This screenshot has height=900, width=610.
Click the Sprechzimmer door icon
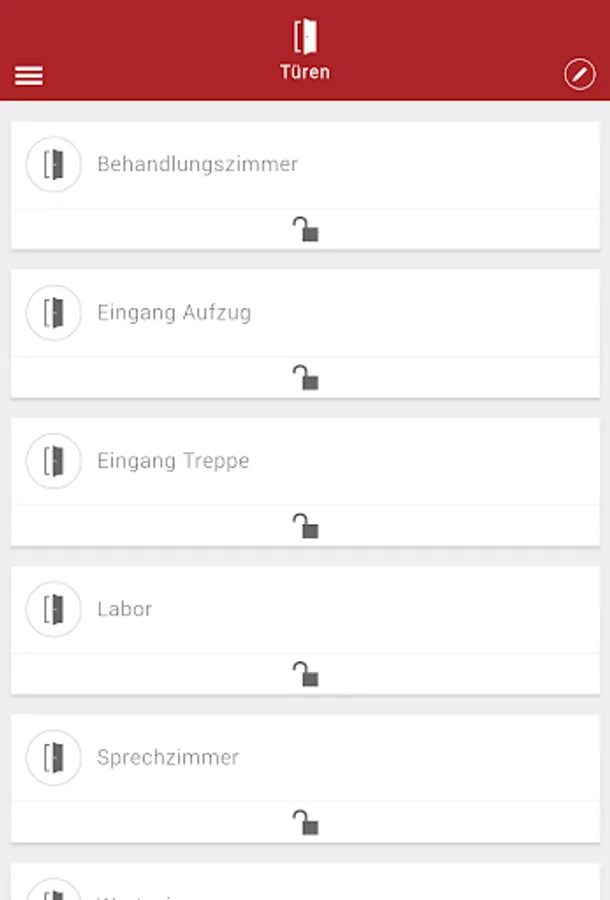54,757
